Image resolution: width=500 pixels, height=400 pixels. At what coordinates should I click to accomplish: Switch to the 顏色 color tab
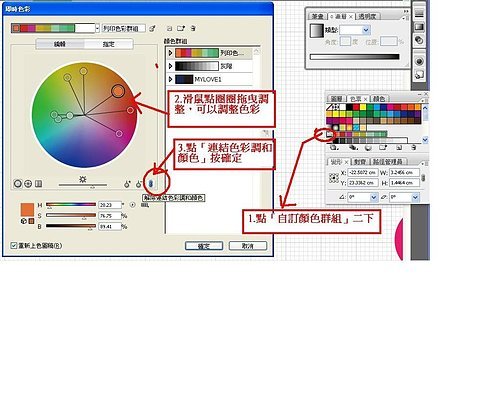click(x=379, y=99)
